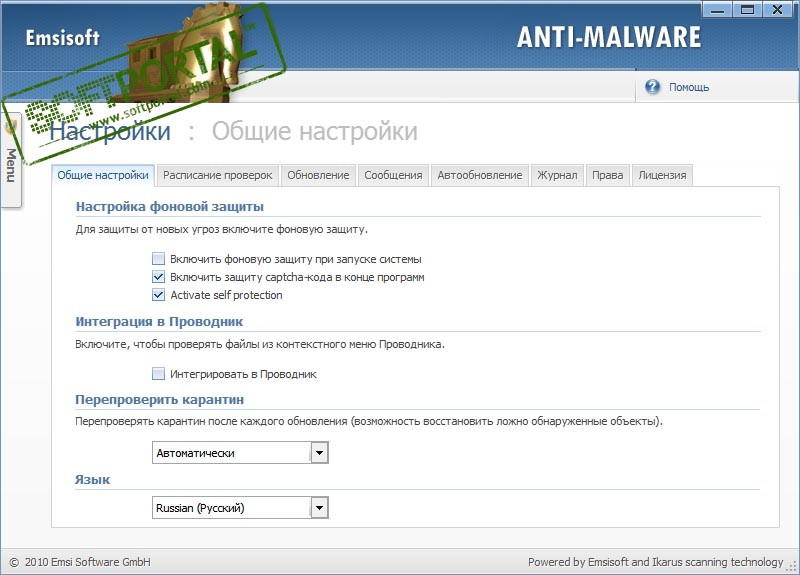Screen dimensions: 800x575
Task: Click the blue Help question mark icon
Action: coord(652,87)
